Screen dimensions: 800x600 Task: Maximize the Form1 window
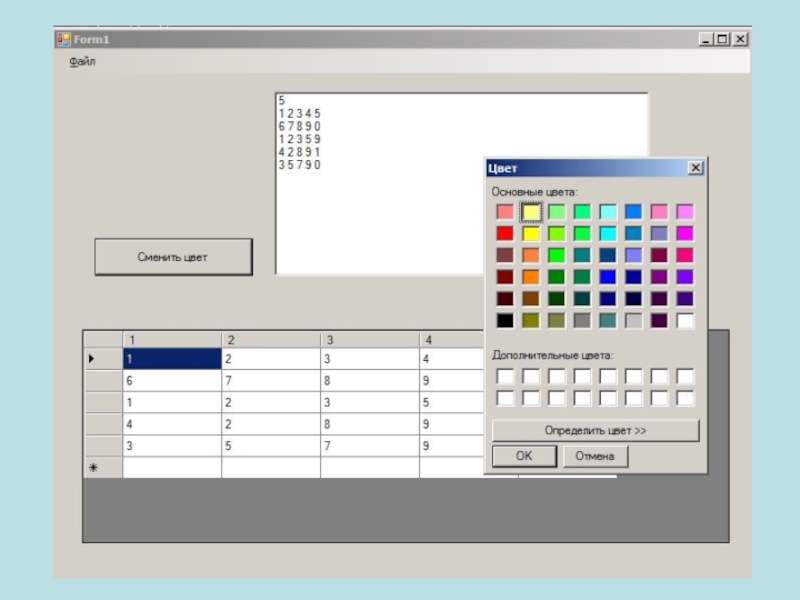coord(722,39)
